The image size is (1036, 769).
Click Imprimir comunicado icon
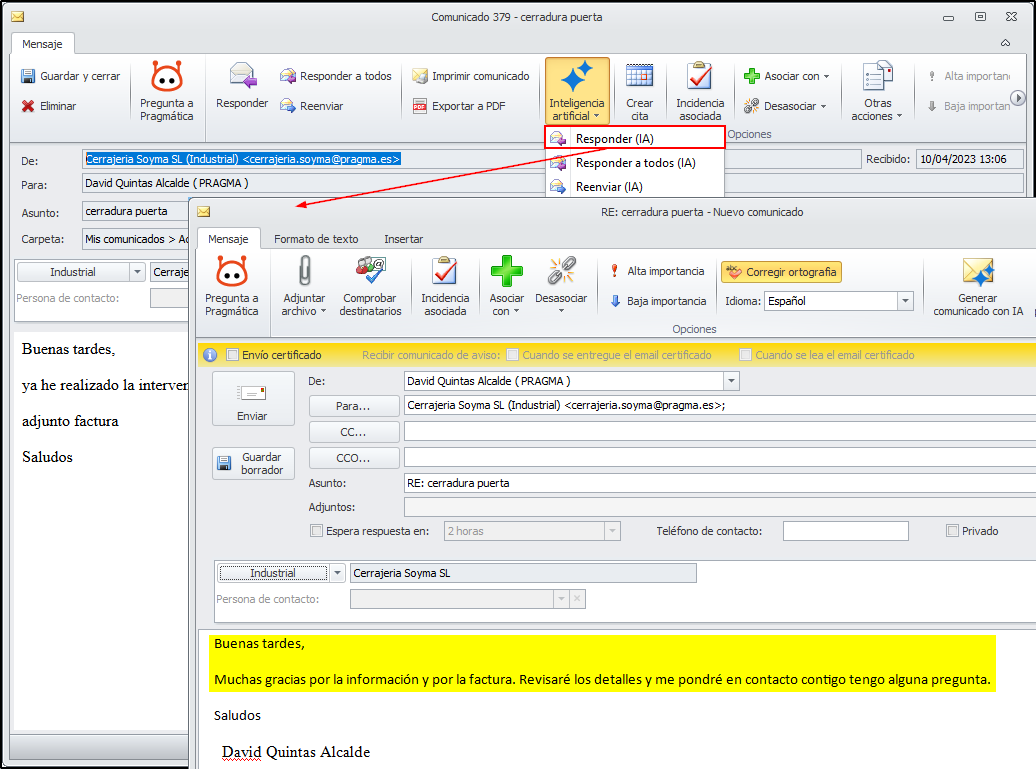(x=420, y=76)
